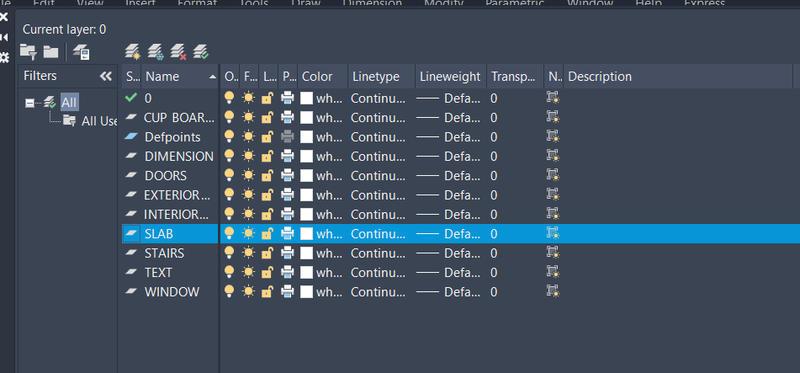Click the SLAB layer status icon
This screenshot has width=800, height=373.
pos(132,234)
